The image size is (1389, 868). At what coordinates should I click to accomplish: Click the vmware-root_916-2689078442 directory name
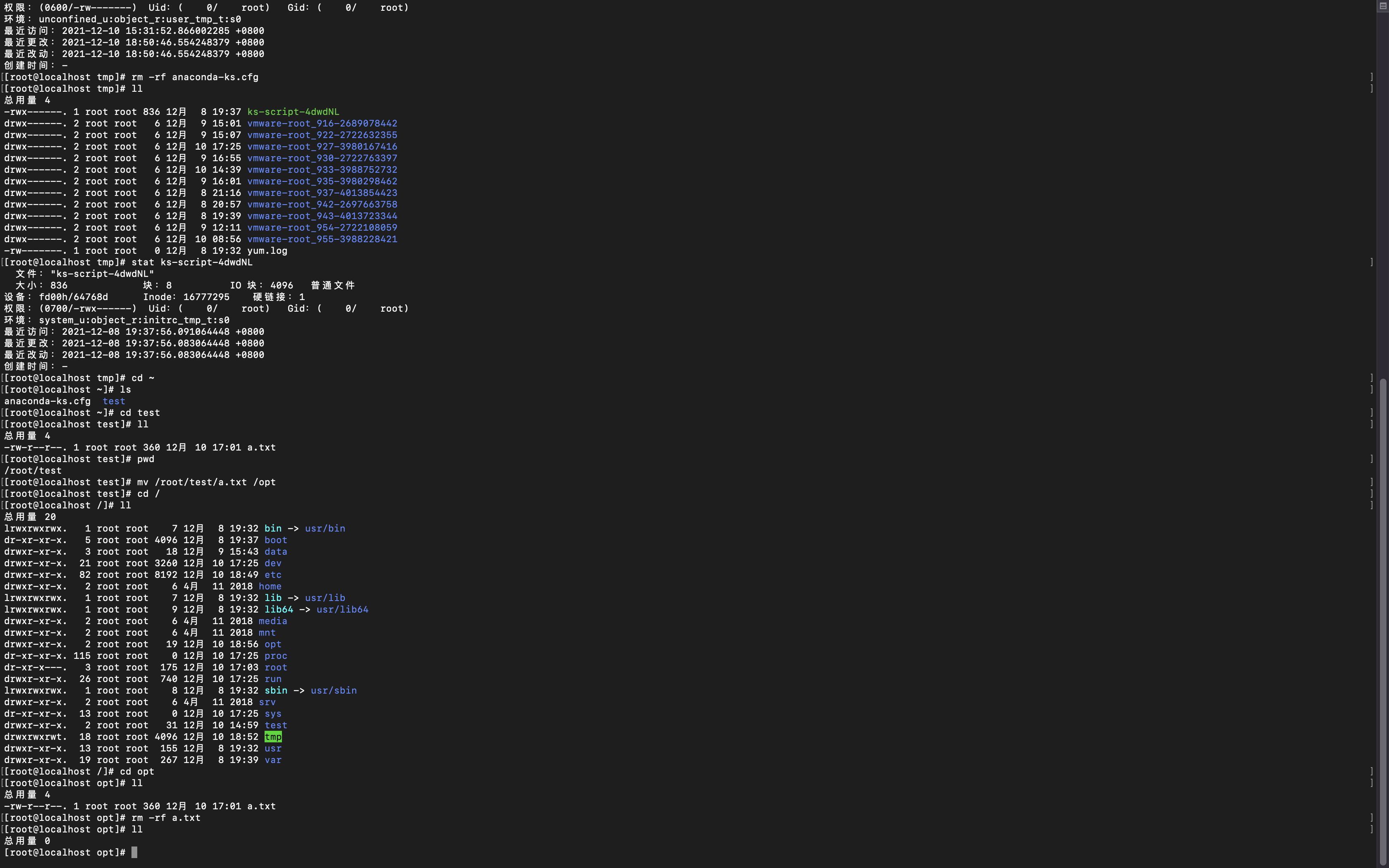pyautogui.click(x=322, y=124)
